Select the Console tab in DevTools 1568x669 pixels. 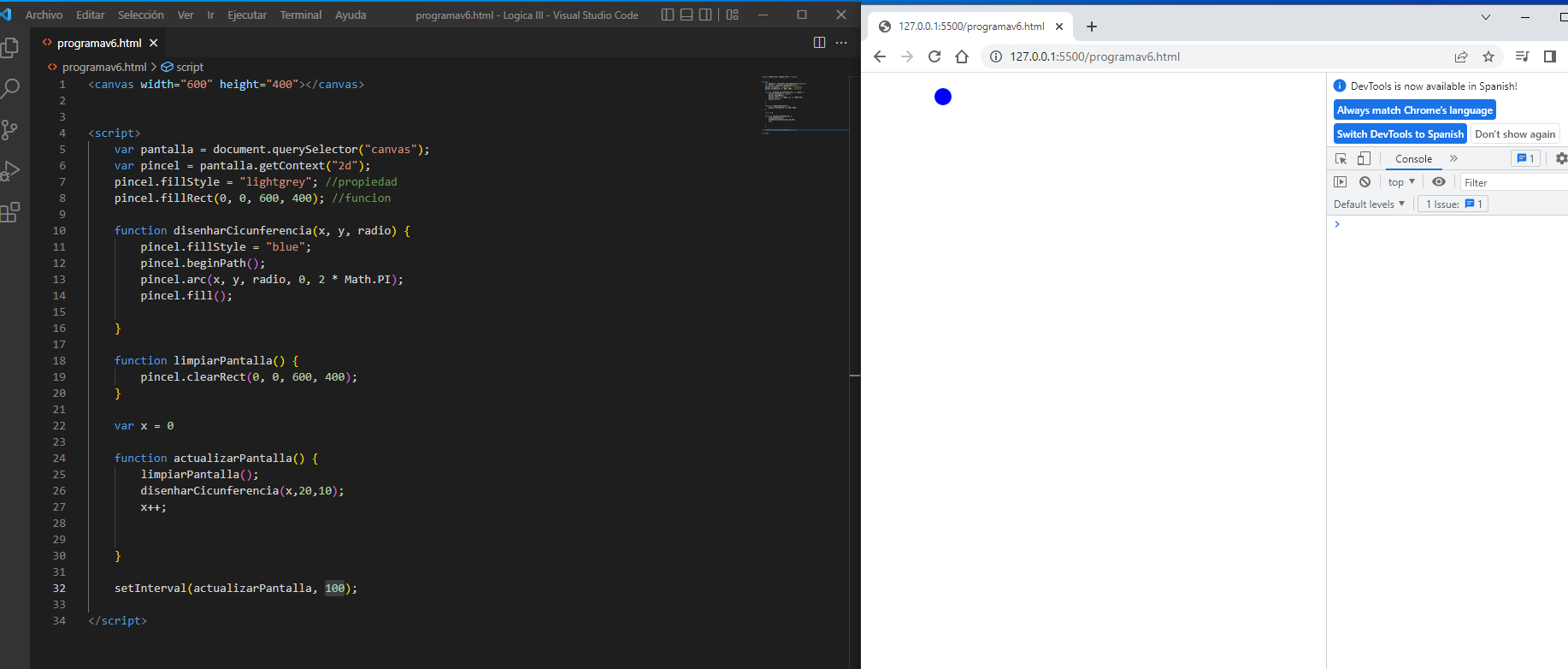click(x=1413, y=158)
